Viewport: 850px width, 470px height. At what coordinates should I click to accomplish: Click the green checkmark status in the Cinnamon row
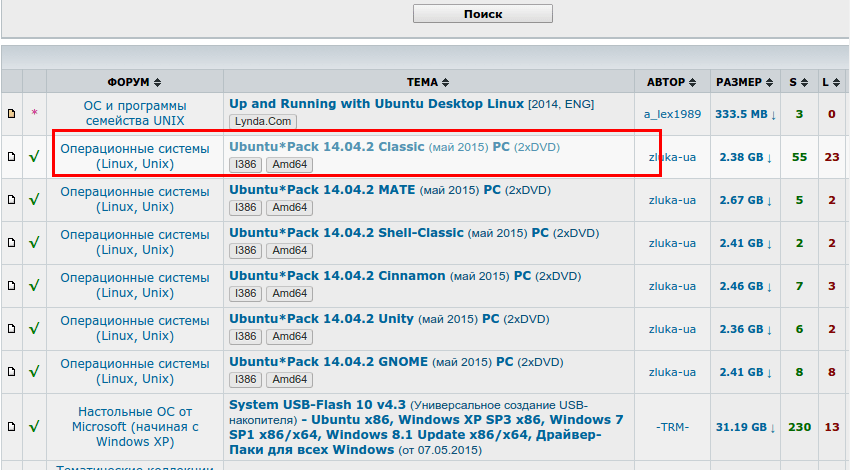pos(34,285)
